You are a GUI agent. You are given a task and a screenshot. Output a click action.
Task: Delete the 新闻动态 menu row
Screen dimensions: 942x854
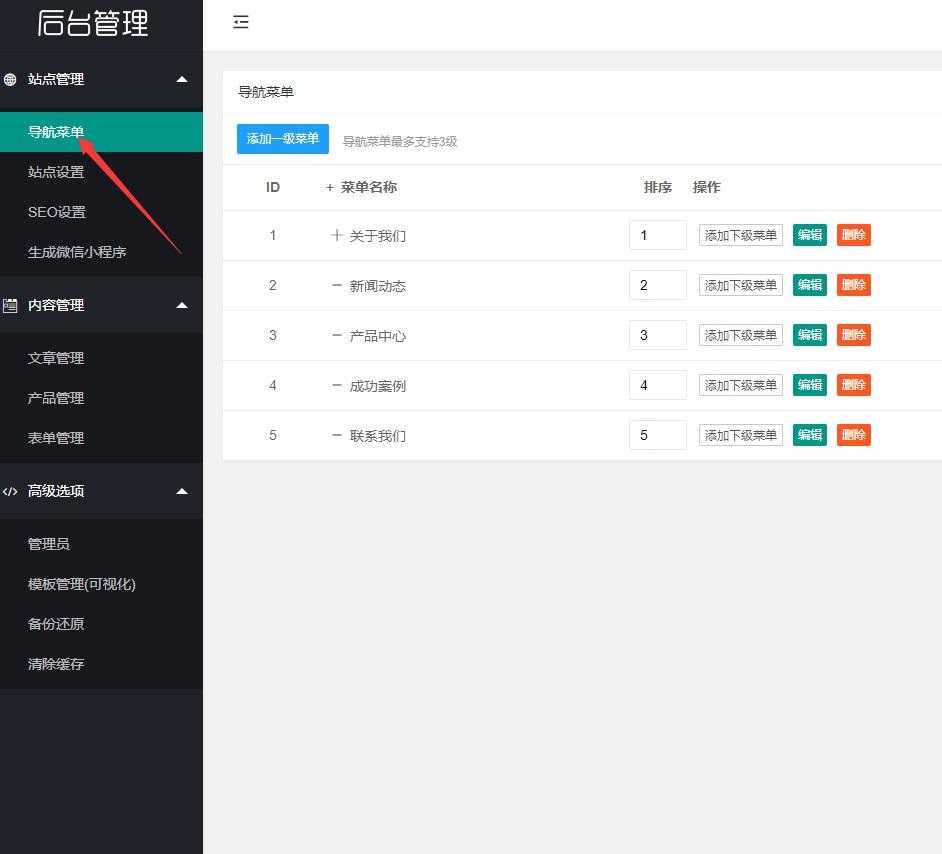(x=854, y=285)
